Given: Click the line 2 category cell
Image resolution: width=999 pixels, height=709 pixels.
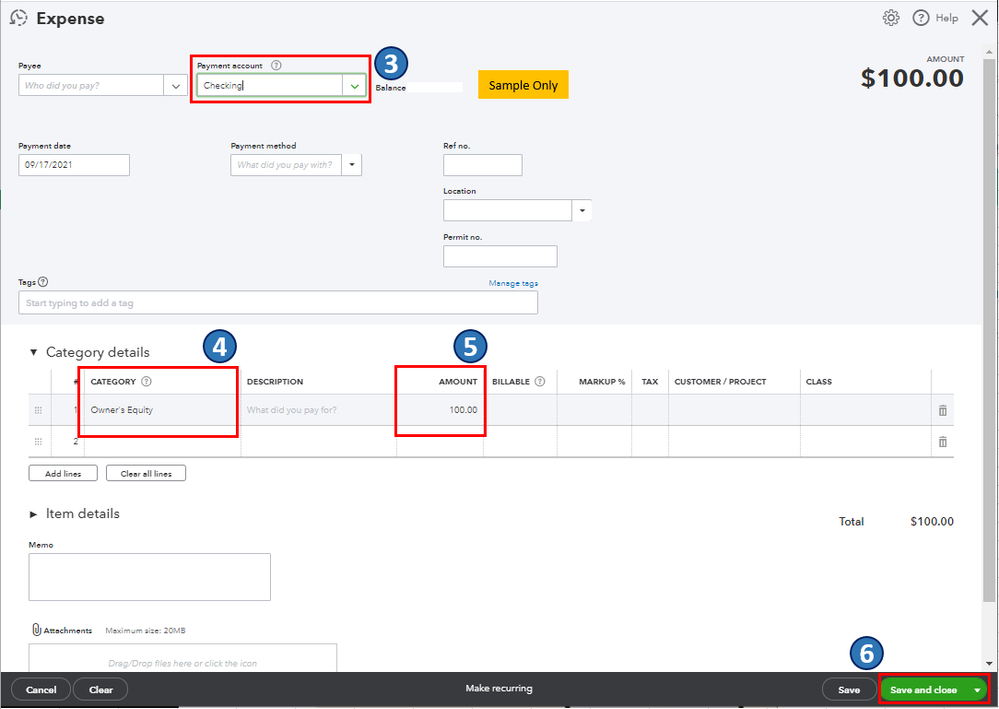Looking at the screenshot, I should pyautogui.click(x=162, y=441).
